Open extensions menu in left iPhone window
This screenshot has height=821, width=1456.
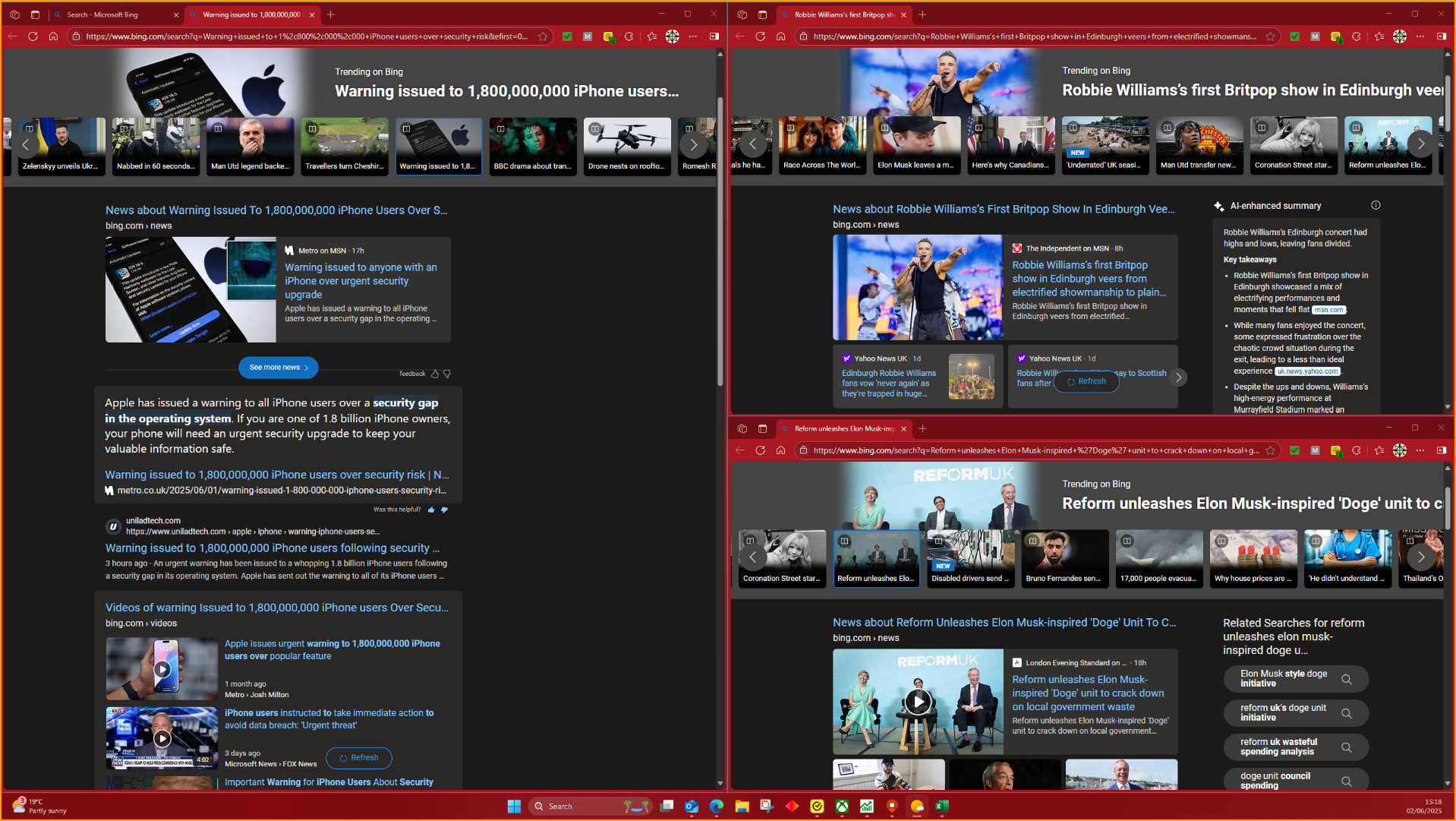click(629, 36)
